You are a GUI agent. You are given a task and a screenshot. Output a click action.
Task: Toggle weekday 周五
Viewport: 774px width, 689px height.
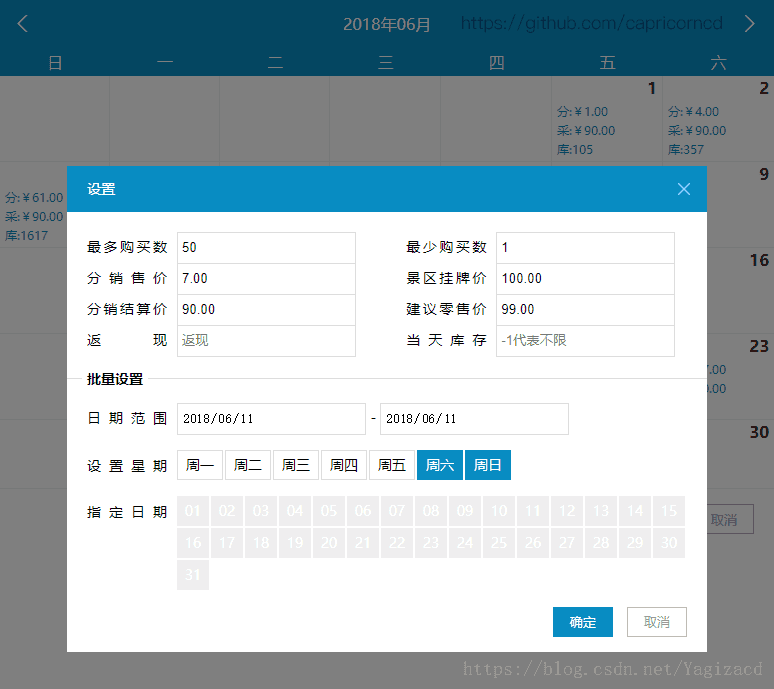point(392,465)
